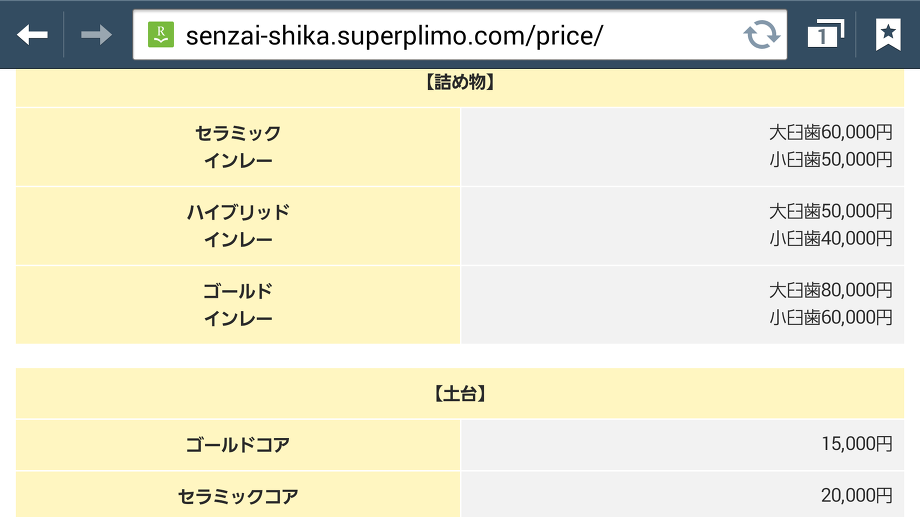The height and width of the screenshot is (517, 920).
Task: Select the ゴールド インレー row label
Action: (x=238, y=304)
